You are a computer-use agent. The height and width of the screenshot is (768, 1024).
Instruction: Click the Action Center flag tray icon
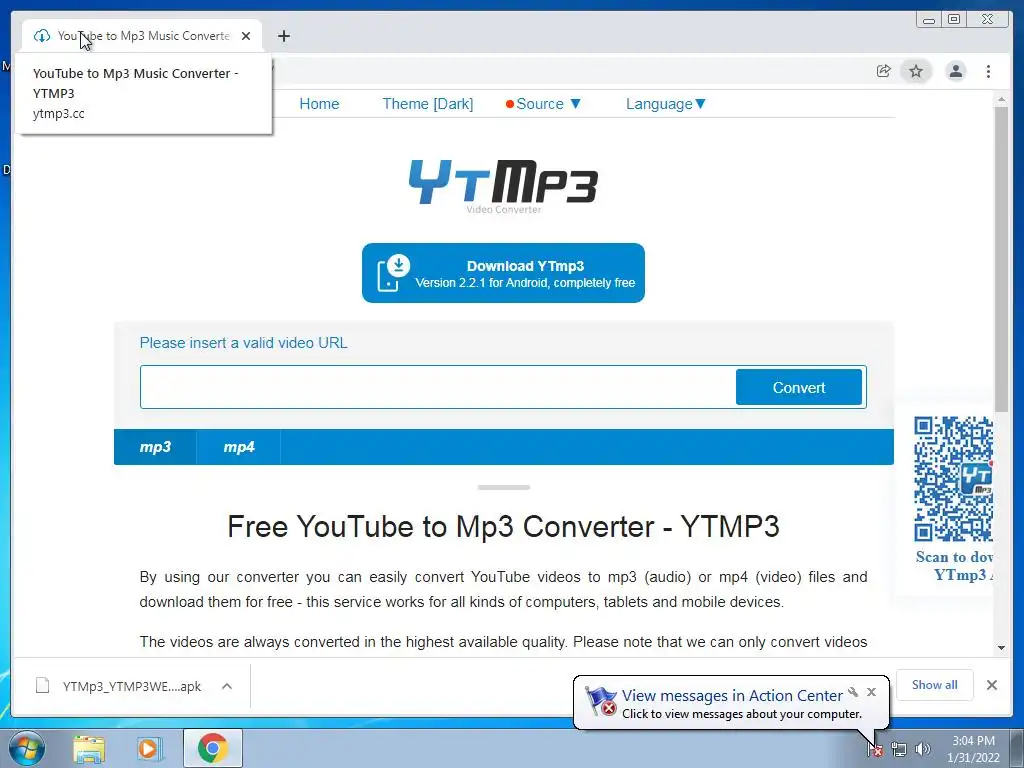coord(875,749)
